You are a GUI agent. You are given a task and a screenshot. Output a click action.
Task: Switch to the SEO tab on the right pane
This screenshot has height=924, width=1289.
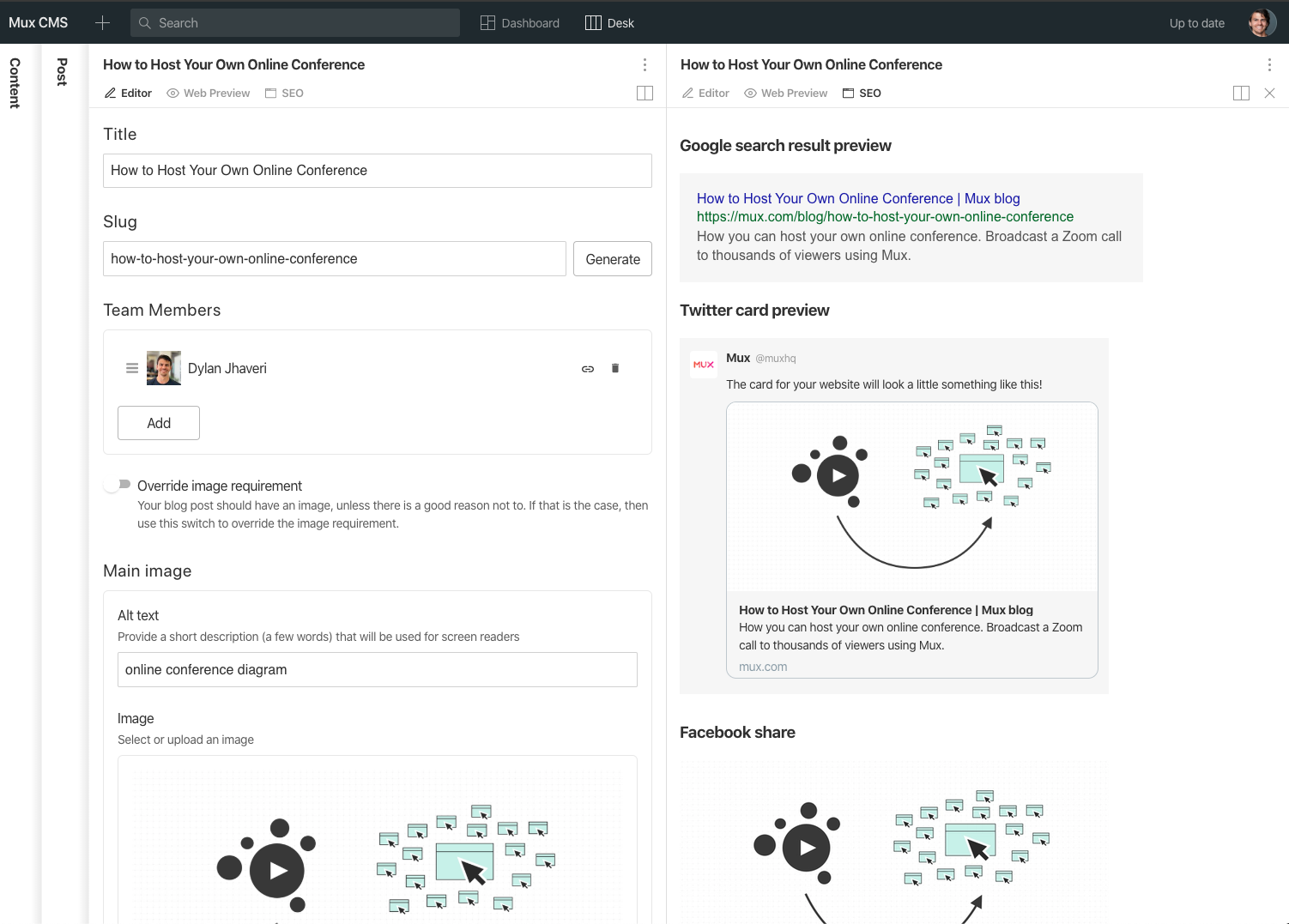click(862, 93)
